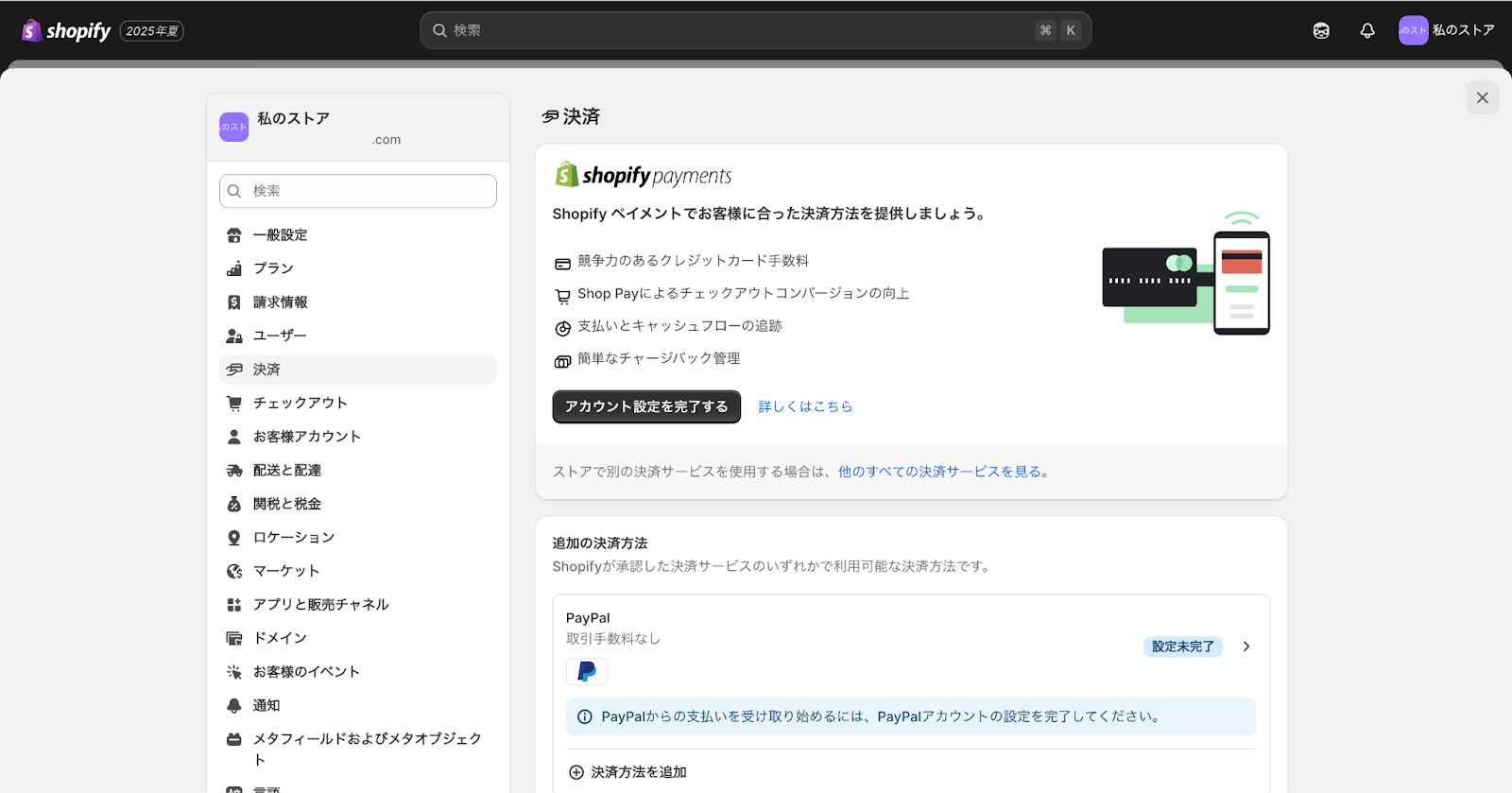Click the 配送と配達 truck icon

pyautogui.click(x=234, y=471)
